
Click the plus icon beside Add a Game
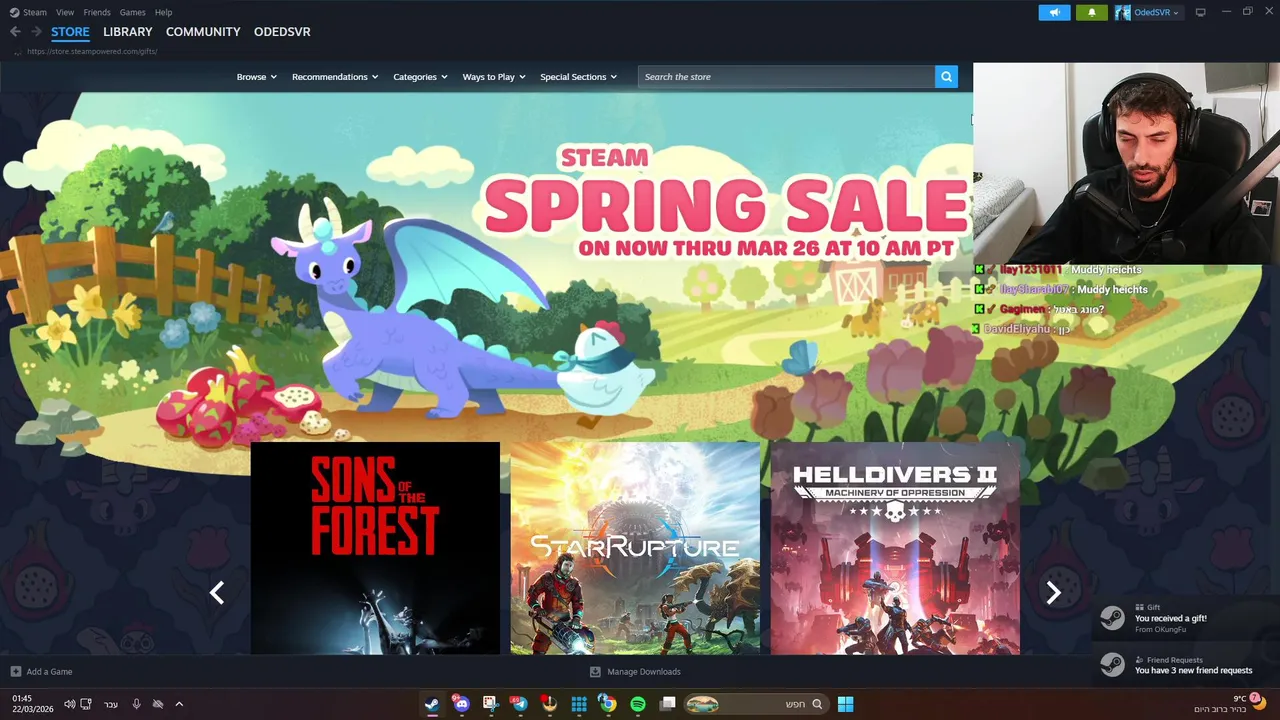(15, 672)
